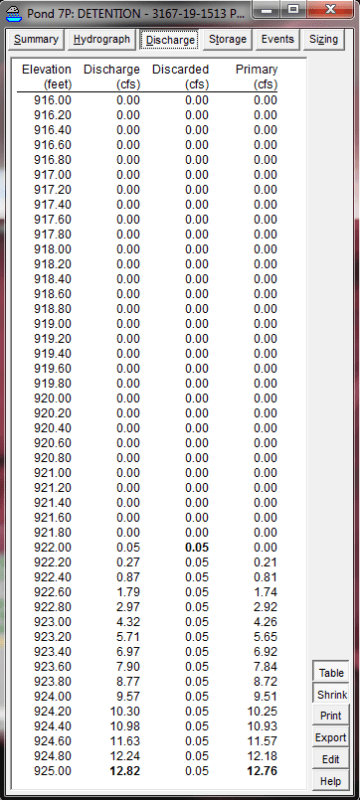Select elevation 919.00 cell
This screenshot has width=360, height=800.
coord(53,323)
